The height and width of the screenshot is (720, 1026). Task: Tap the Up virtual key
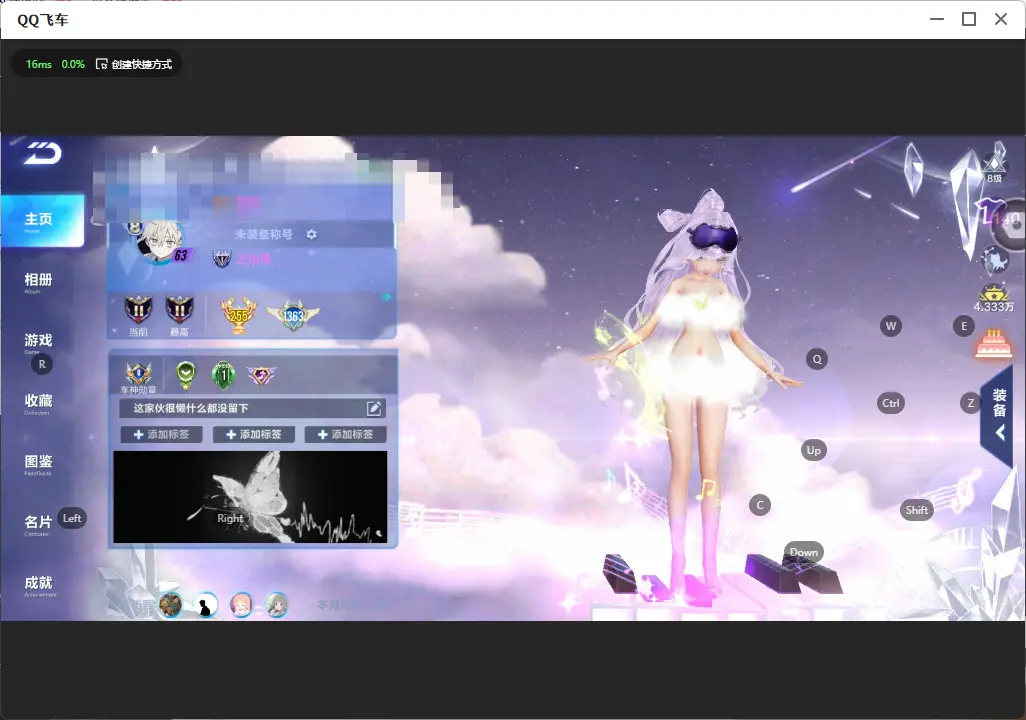click(x=813, y=450)
